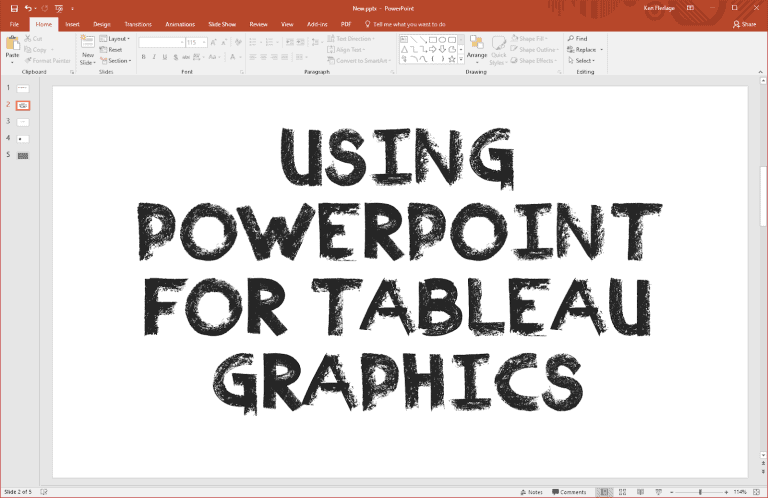Select slide 5 thumbnail
Image resolution: width=768 pixels, height=498 pixels.
23,156
